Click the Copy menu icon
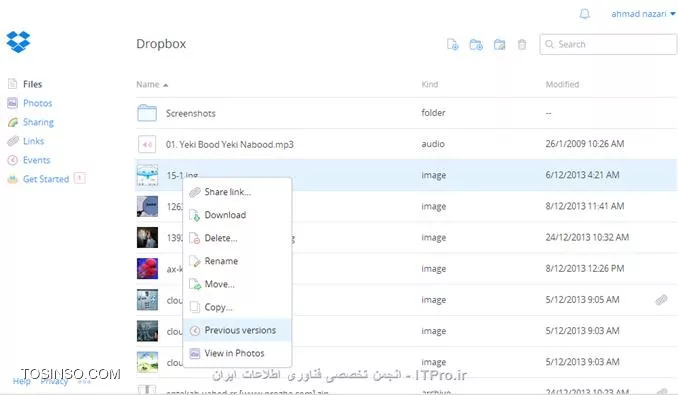The width and height of the screenshot is (678, 395). tap(195, 307)
